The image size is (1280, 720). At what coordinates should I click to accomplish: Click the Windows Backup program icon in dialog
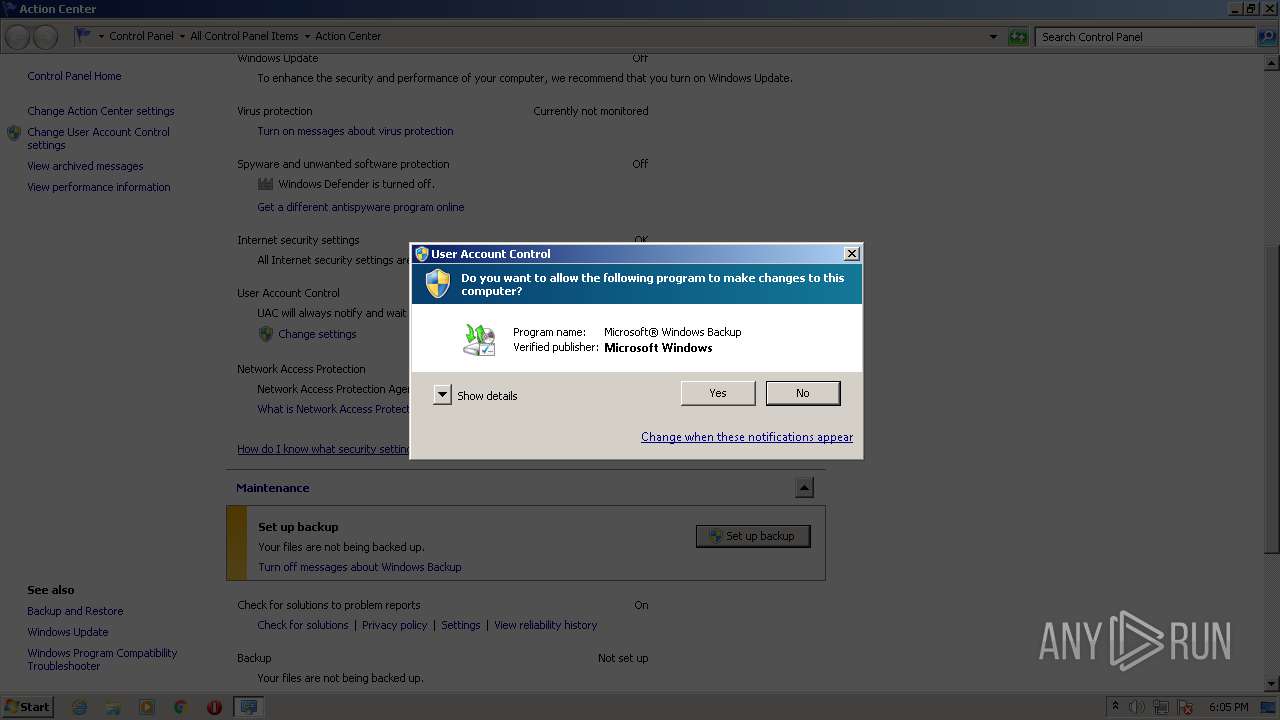[480, 339]
